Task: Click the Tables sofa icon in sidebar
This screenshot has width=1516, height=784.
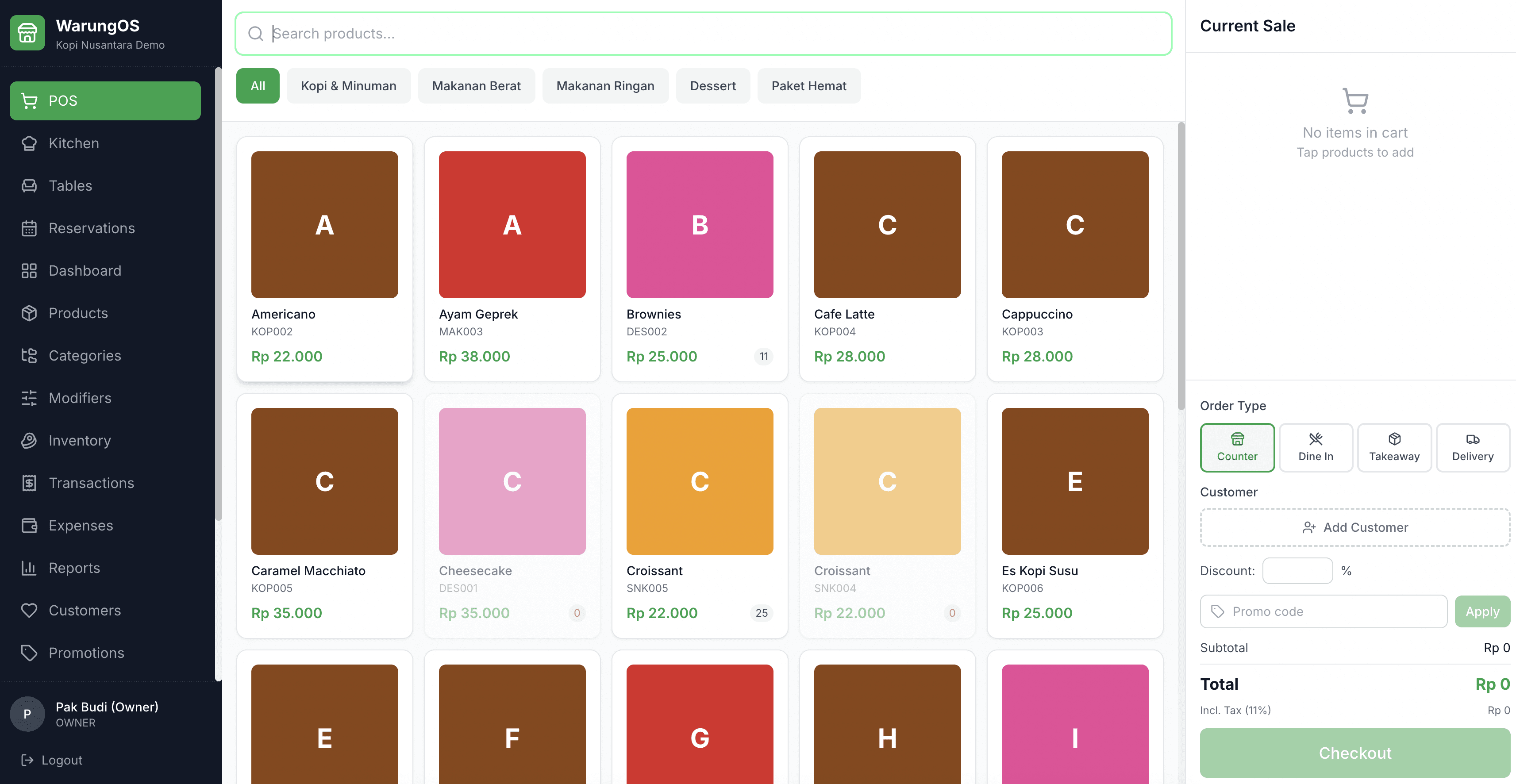Action: 29,186
